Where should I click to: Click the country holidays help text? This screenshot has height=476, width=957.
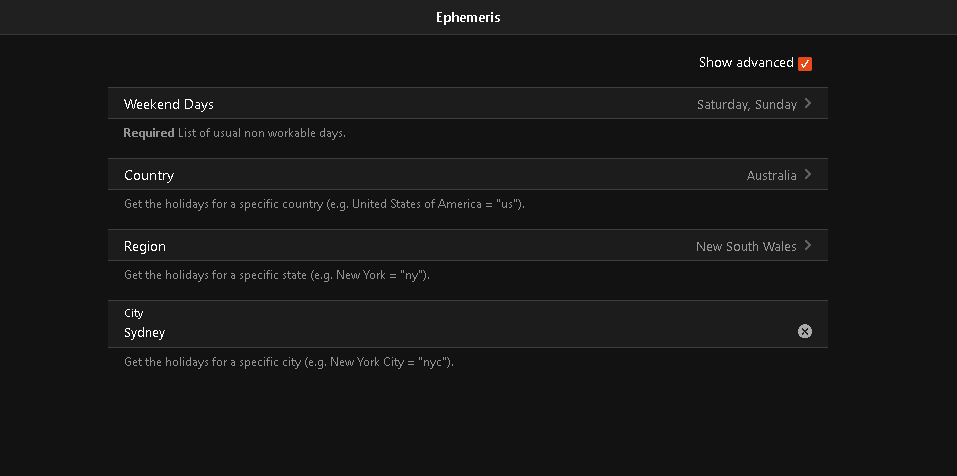click(x=324, y=204)
